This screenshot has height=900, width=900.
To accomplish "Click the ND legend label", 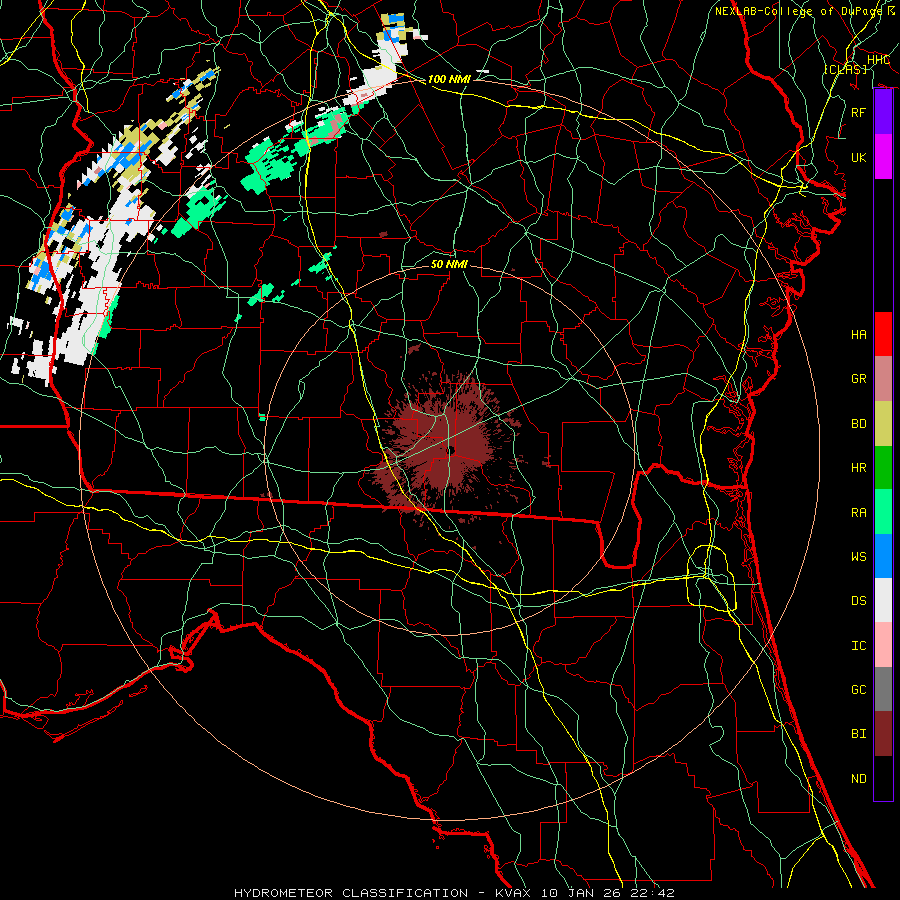I will 859,779.
